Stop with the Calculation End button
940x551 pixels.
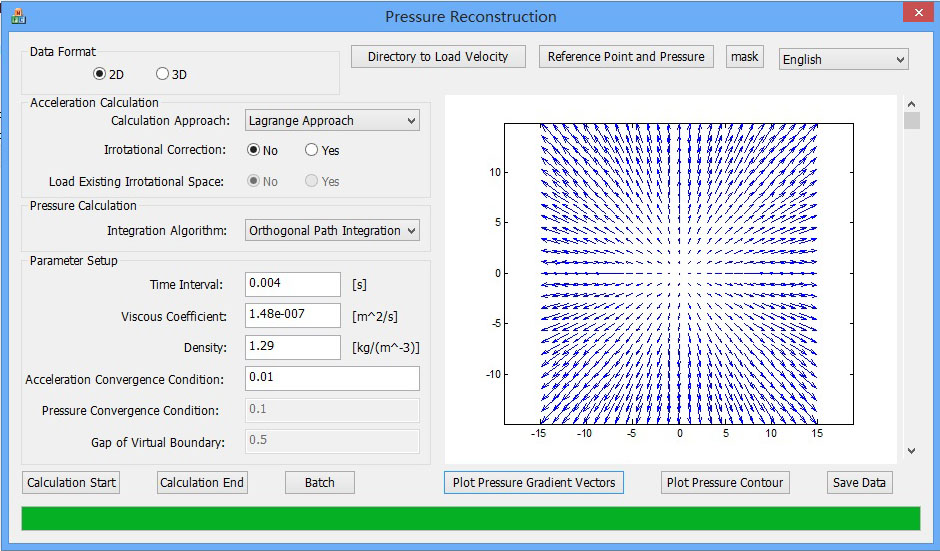(x=202, y=482)
